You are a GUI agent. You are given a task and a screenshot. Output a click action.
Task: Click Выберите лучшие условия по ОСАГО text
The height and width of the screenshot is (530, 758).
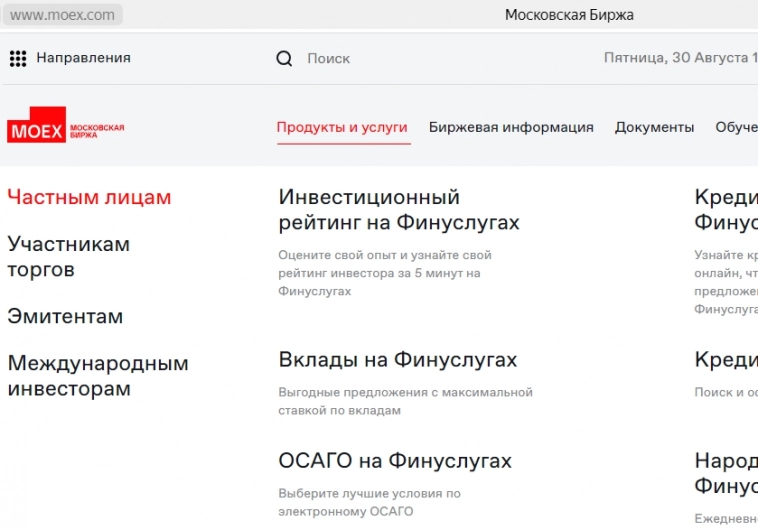[x=369, y=502]
